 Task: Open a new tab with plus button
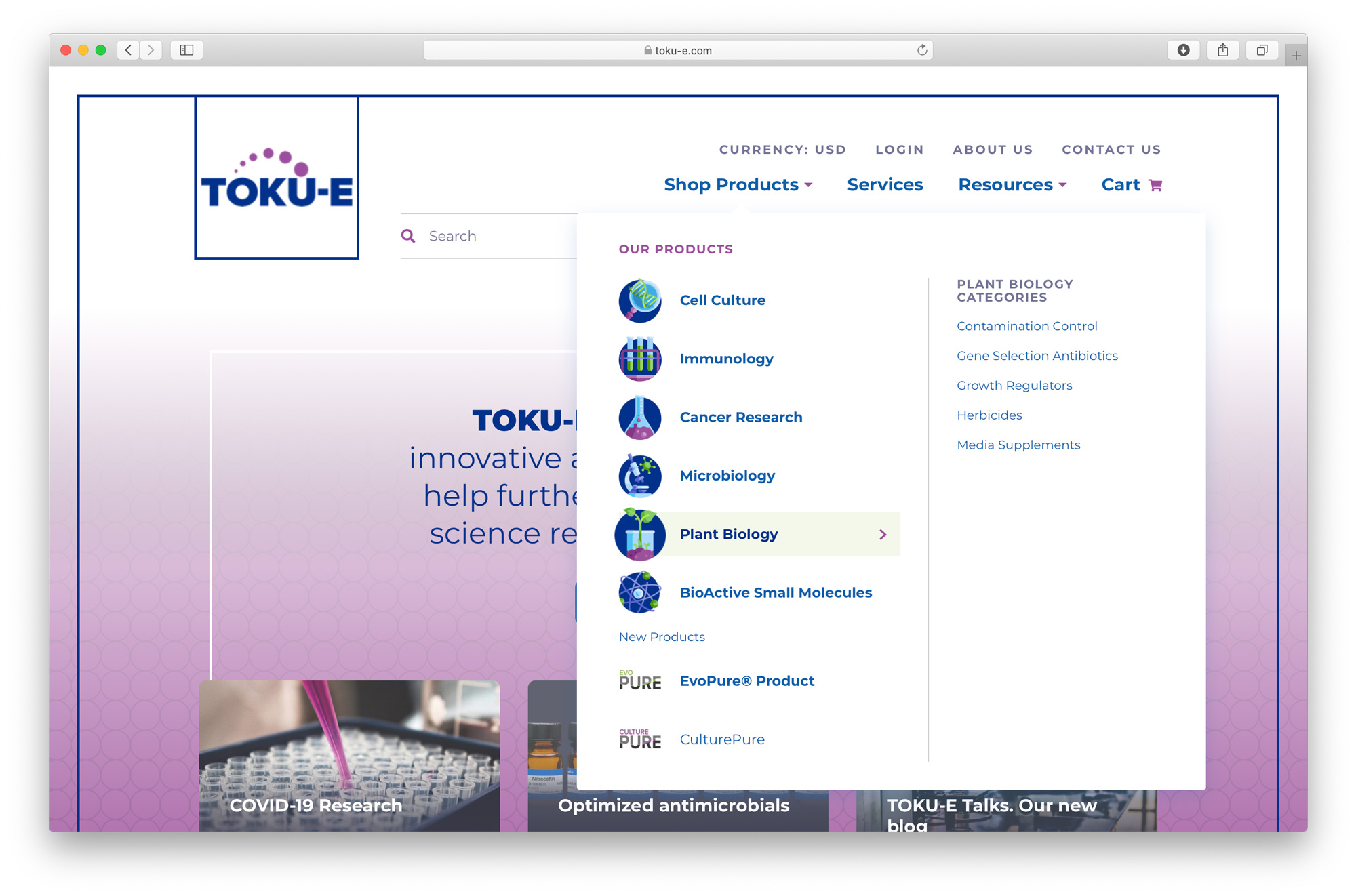coord(1296,56)
